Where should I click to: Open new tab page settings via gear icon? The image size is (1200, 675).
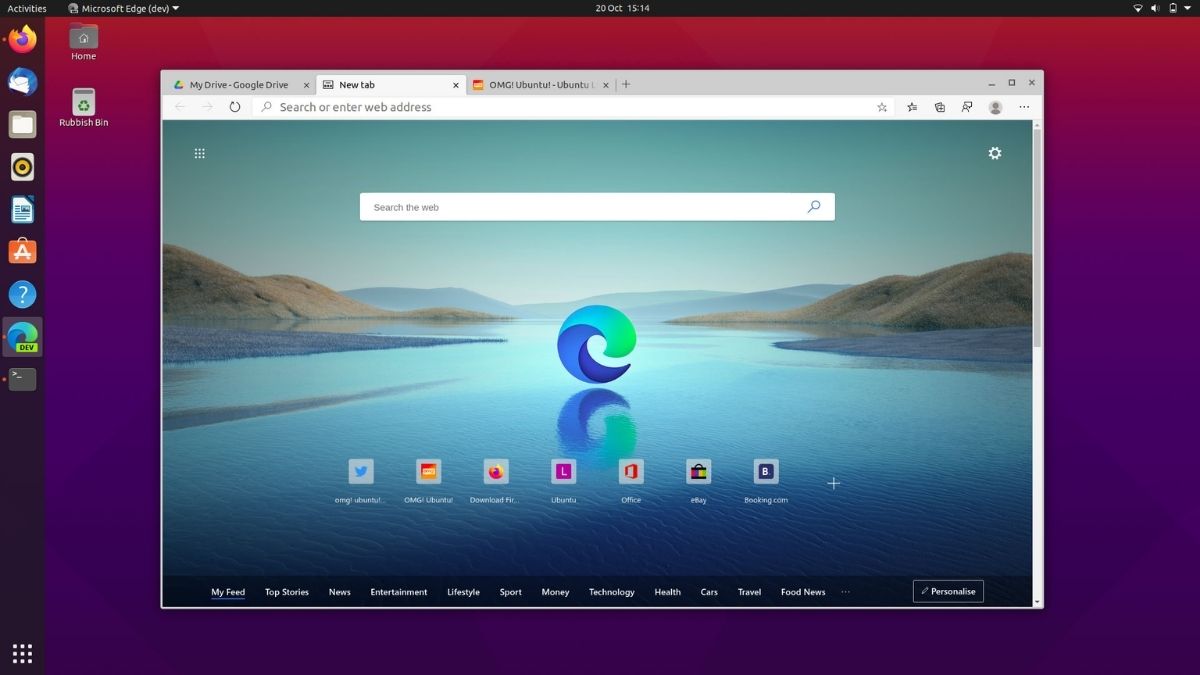(994, 153)
